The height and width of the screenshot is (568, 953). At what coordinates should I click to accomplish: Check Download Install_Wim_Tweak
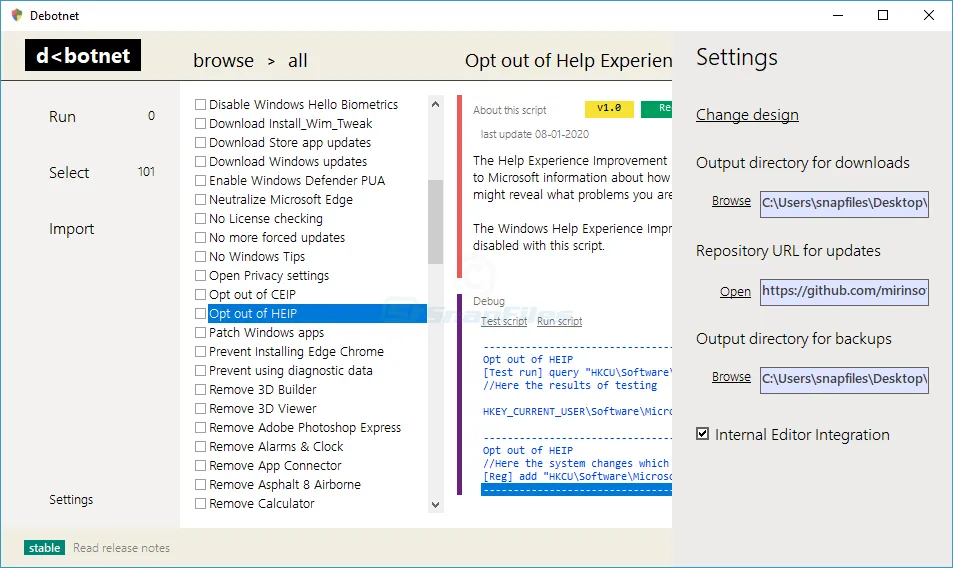coord(200,123)
